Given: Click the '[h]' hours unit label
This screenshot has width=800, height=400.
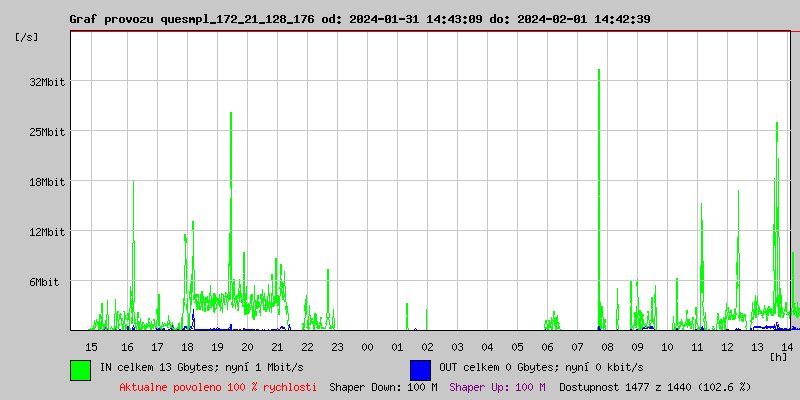Looking at the screenshot, I should (778, 356).
